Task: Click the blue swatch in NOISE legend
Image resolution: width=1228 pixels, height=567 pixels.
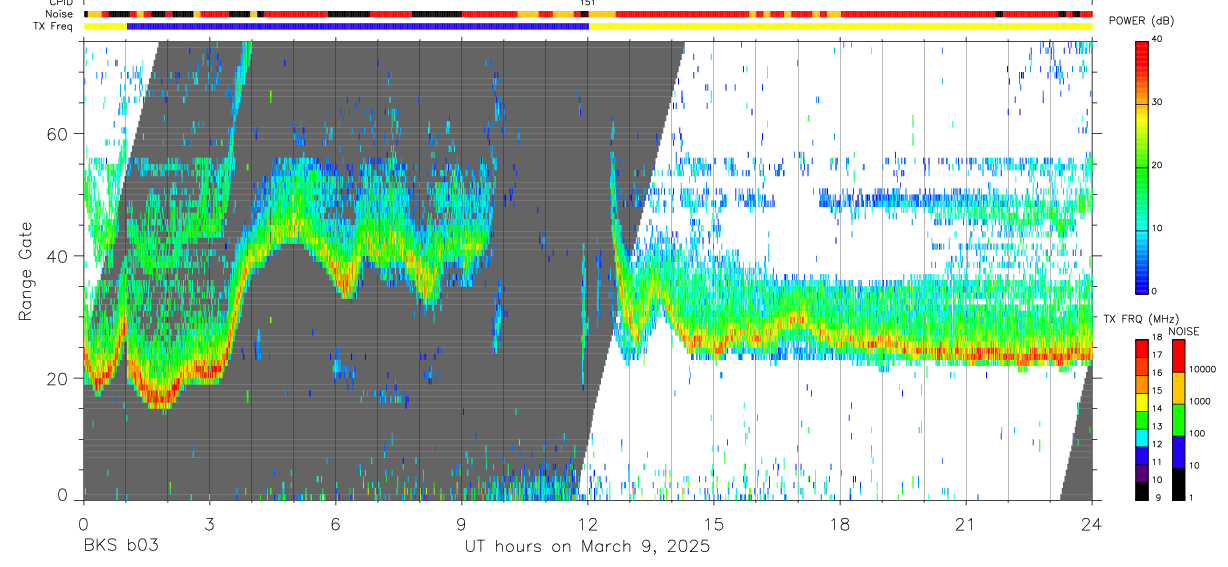Action: (x=1178, y=451)
